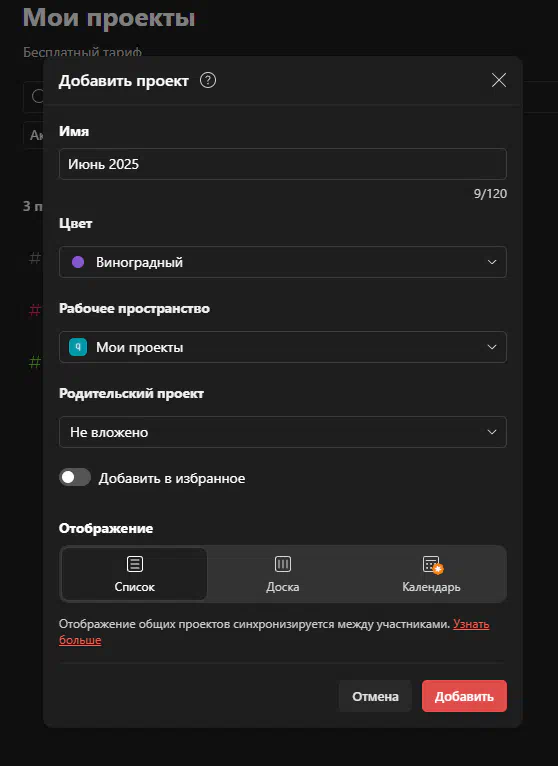Click the calendar icon above Календарь
This screenshot has width=558, height=766.
pos(430,564)
